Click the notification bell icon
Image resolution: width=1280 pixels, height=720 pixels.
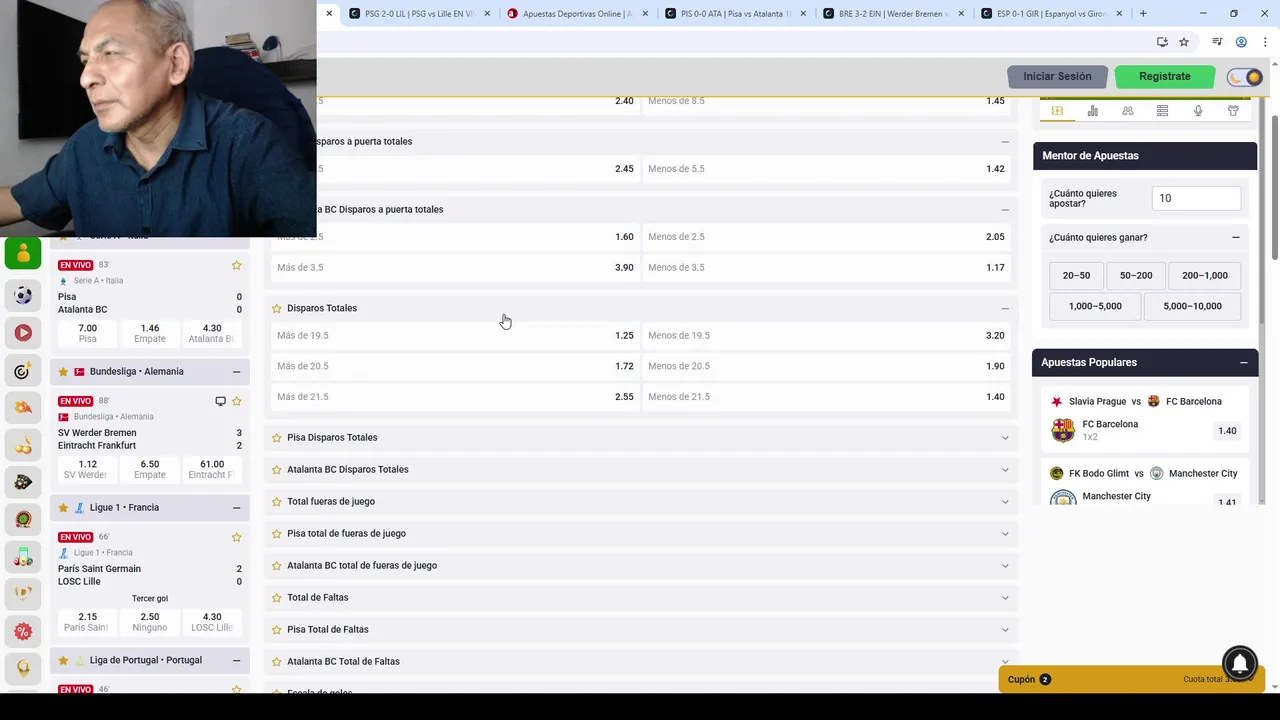tap(1240, 663)
